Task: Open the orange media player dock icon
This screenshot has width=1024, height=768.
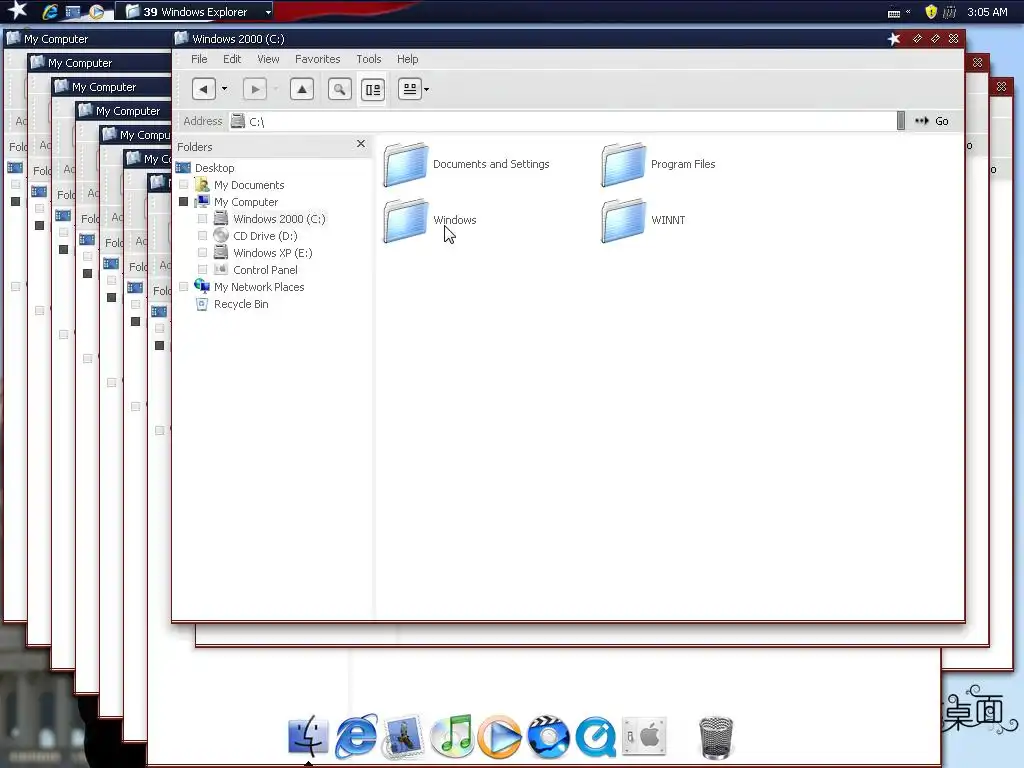Action: [x=500, y=737]
